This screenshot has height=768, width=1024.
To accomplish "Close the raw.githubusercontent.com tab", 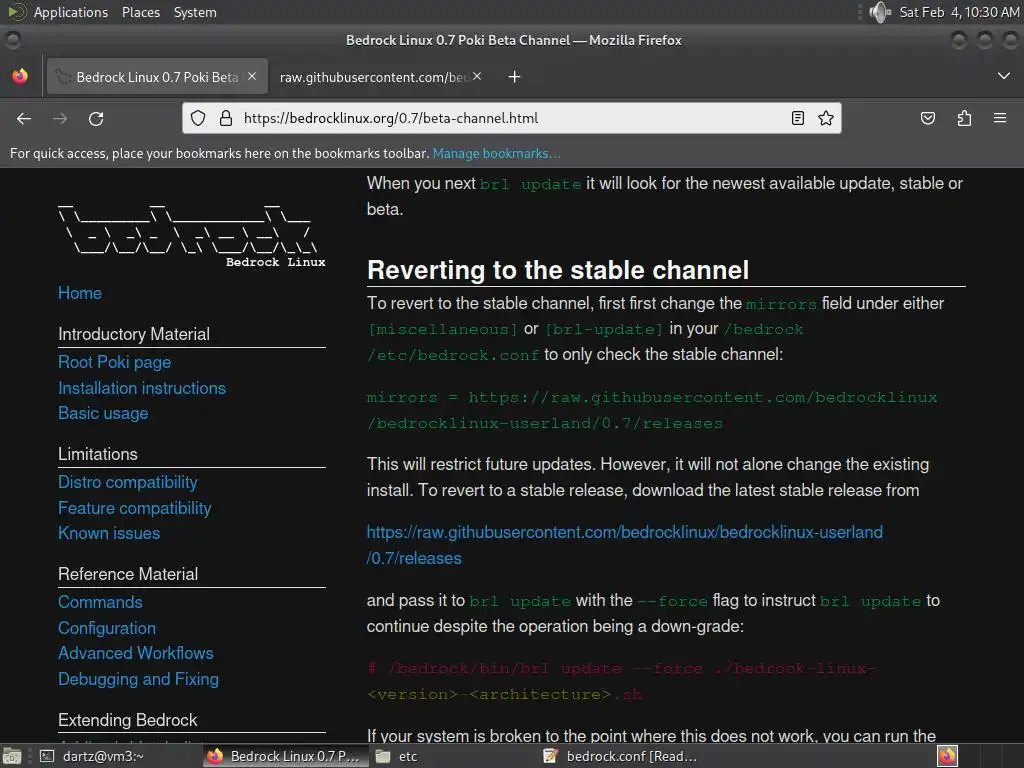I will pos(477,76).
